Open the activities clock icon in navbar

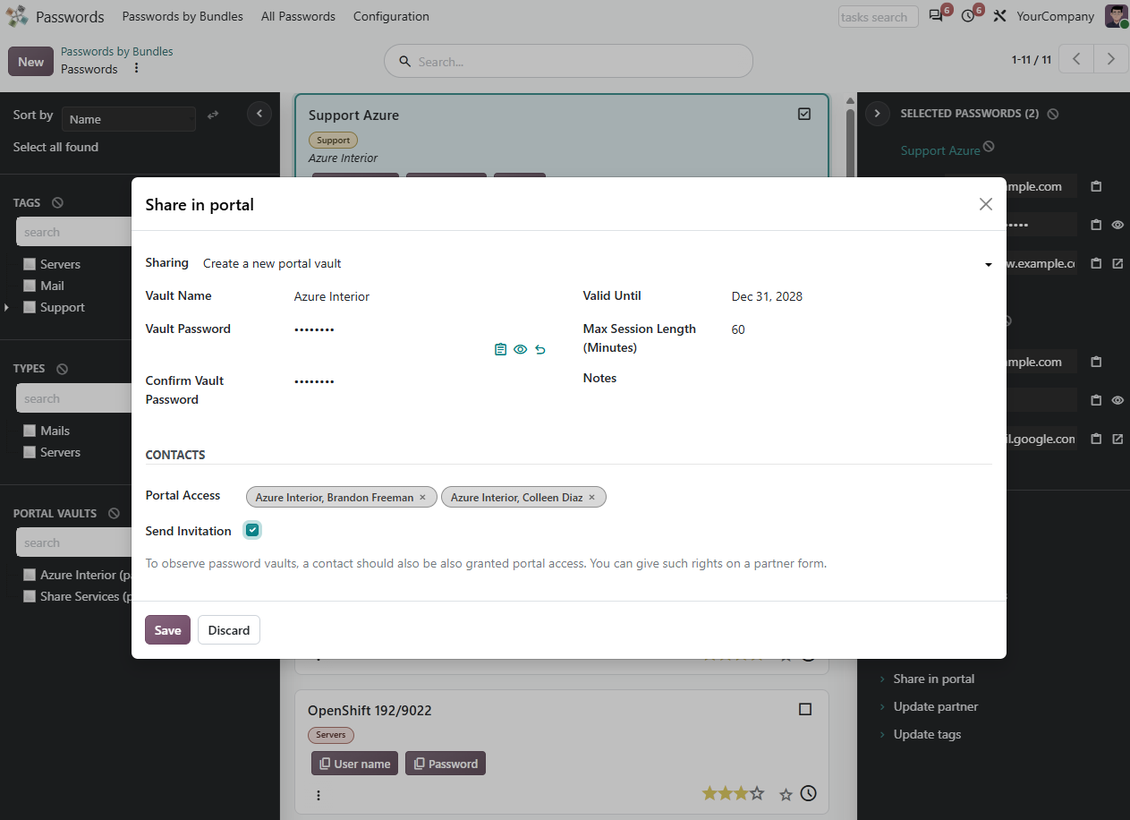coord(968,16)
